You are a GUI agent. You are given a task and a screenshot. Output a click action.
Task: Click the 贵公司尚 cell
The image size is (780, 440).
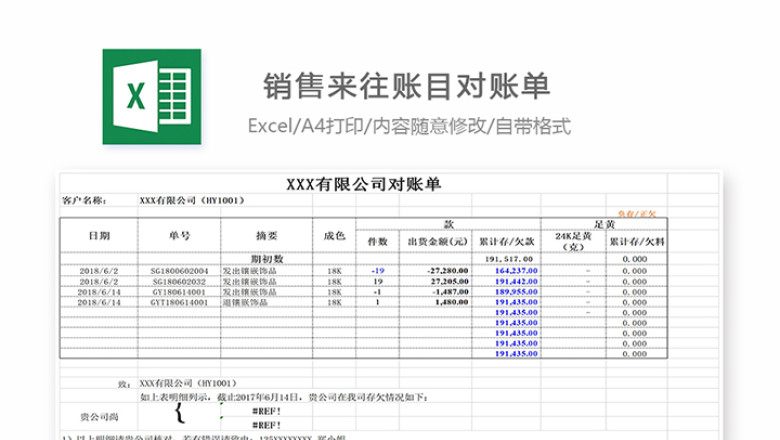click(x=99, y=417)
